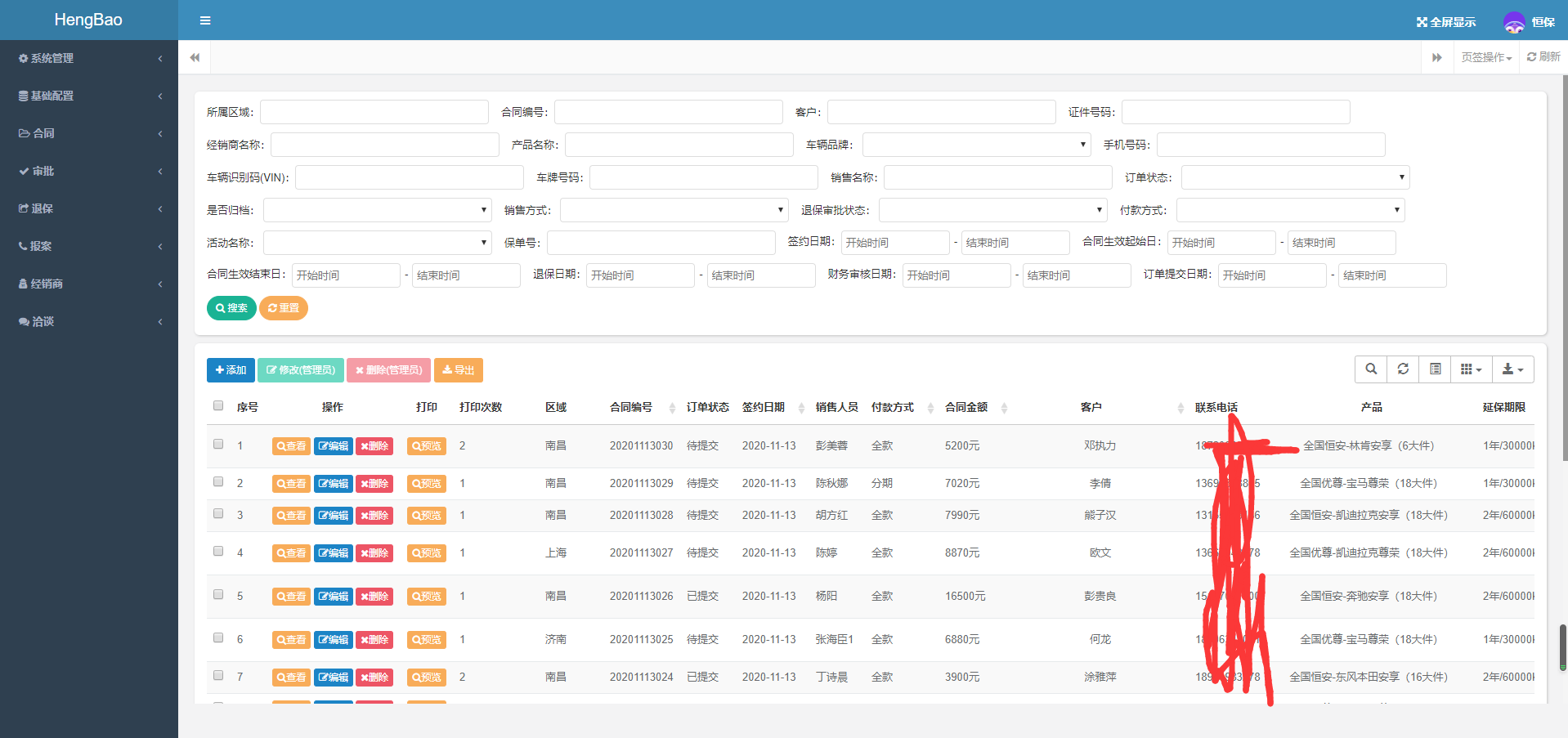Sort by the contract amount column arrows

(1004, 408)
